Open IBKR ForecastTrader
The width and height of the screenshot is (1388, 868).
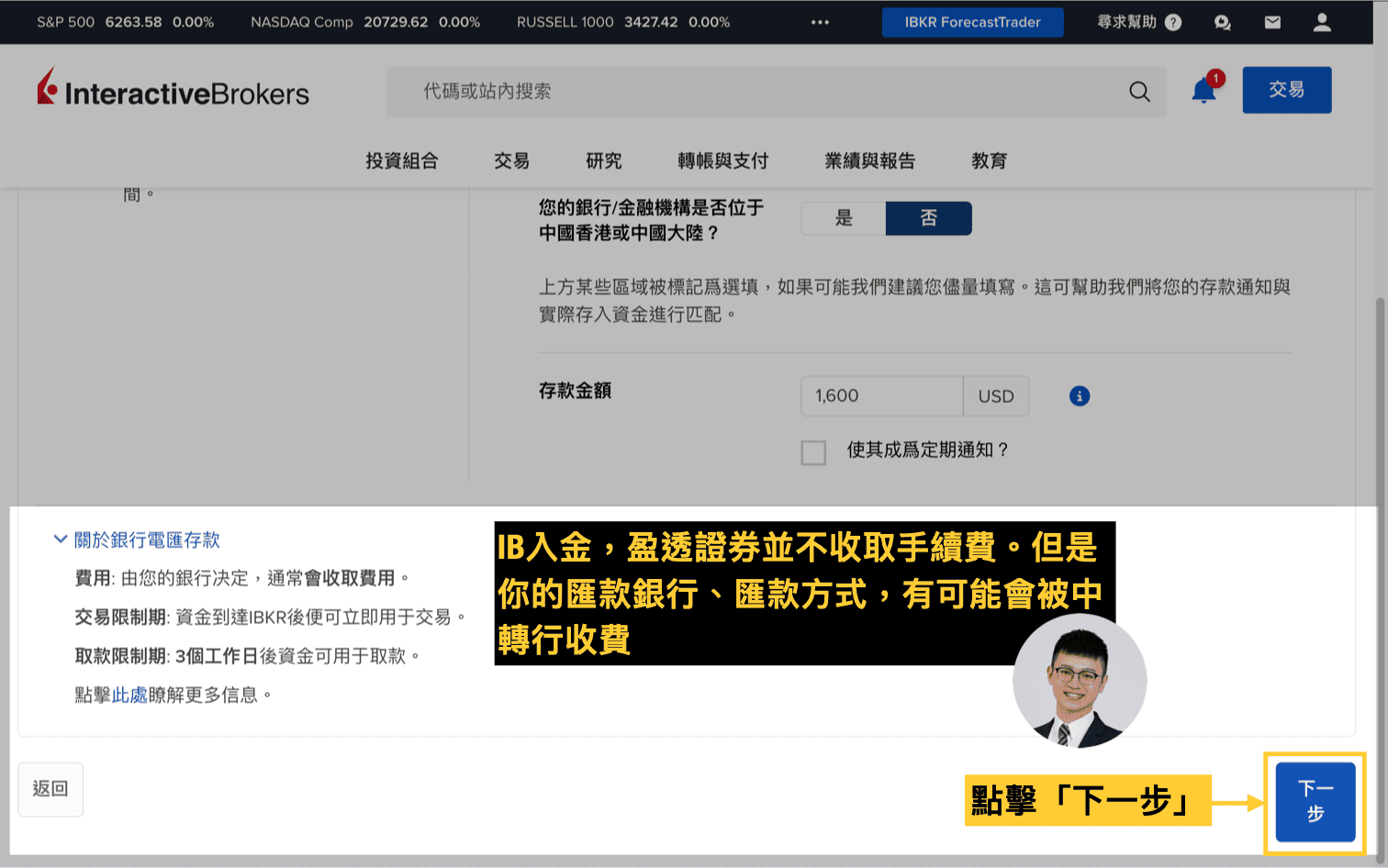tap(973, 22)
